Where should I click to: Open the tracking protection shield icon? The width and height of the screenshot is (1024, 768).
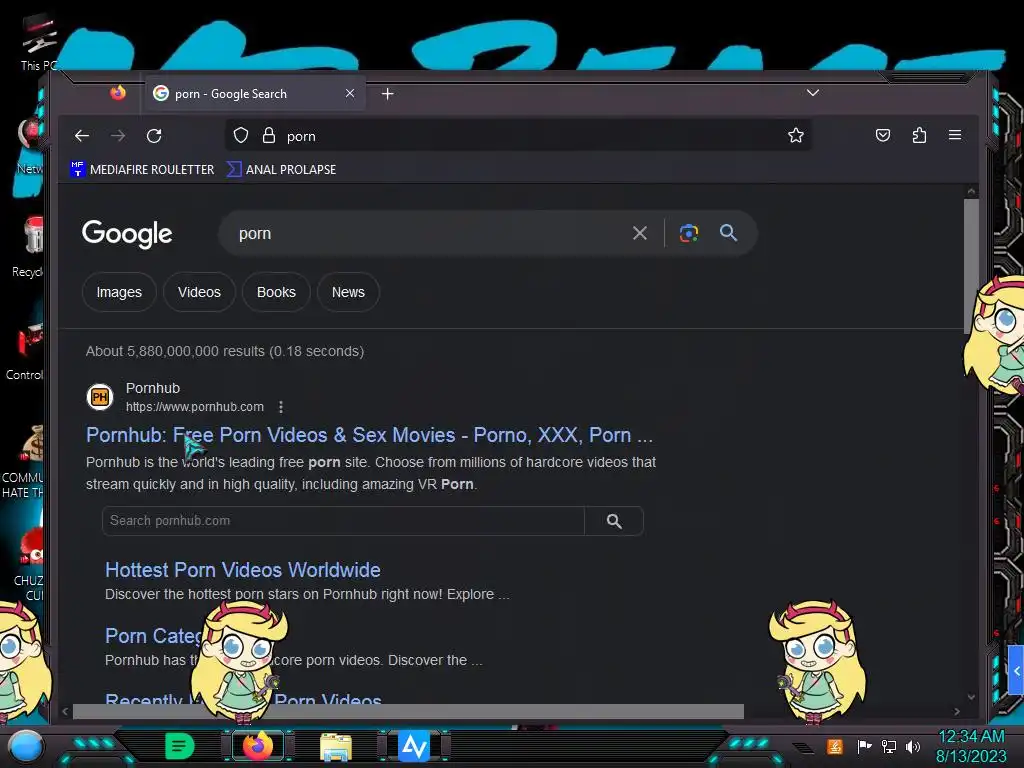pyautogui.click(x=241, y=136)
